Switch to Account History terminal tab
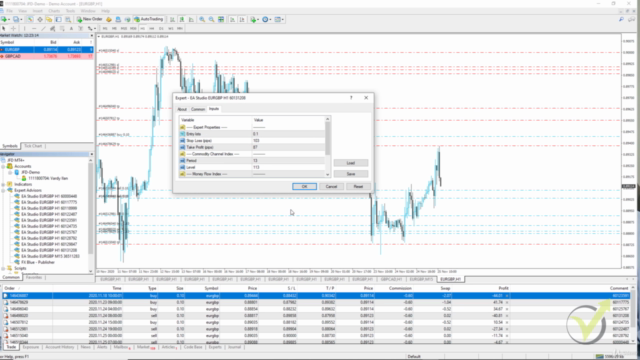The height and width of the screenshot is (360, 640). [x=60, y=347]
